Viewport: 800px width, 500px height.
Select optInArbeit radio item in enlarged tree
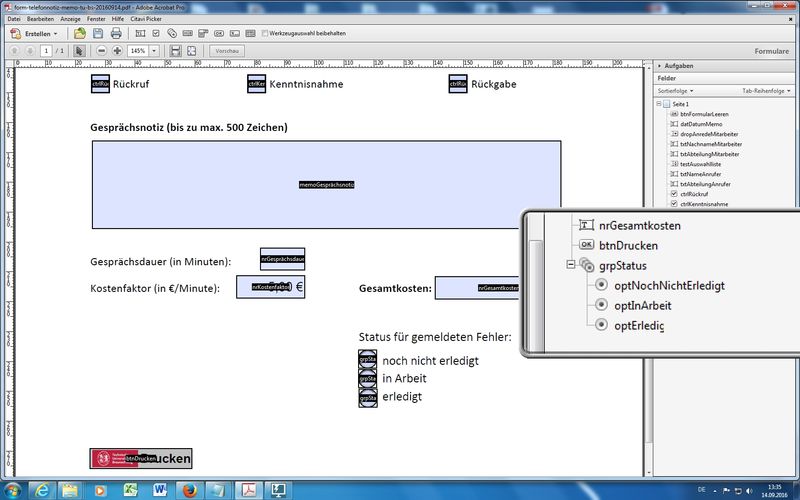pyautogui.click(x=642, y=305)
